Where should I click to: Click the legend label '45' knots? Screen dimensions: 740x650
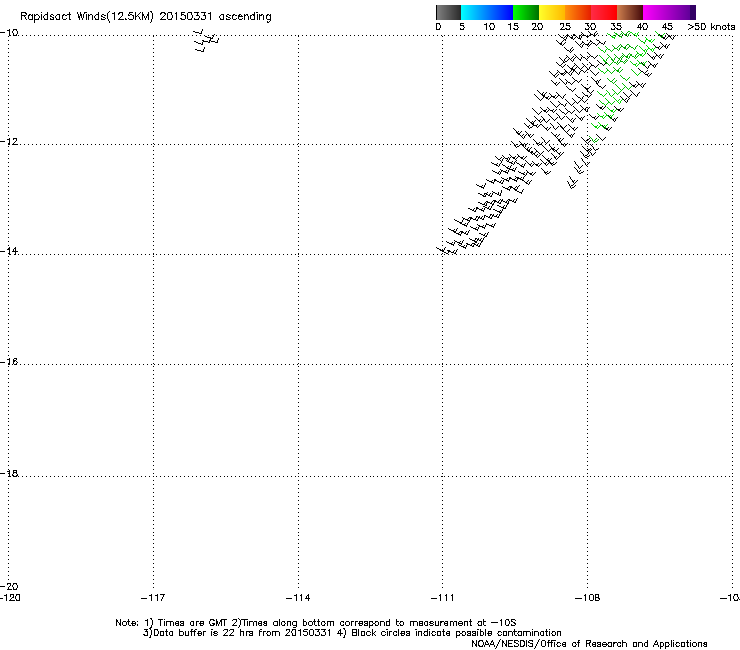[667, 27]
